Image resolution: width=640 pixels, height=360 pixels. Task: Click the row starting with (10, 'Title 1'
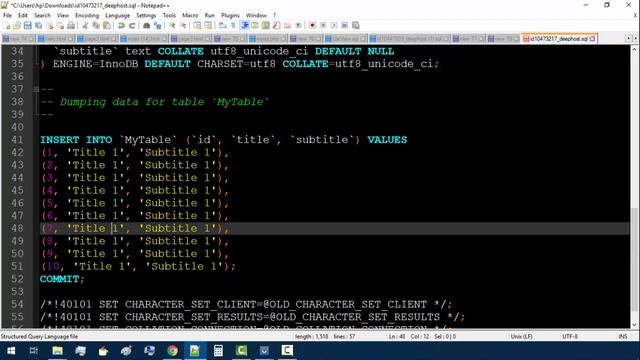138,267
